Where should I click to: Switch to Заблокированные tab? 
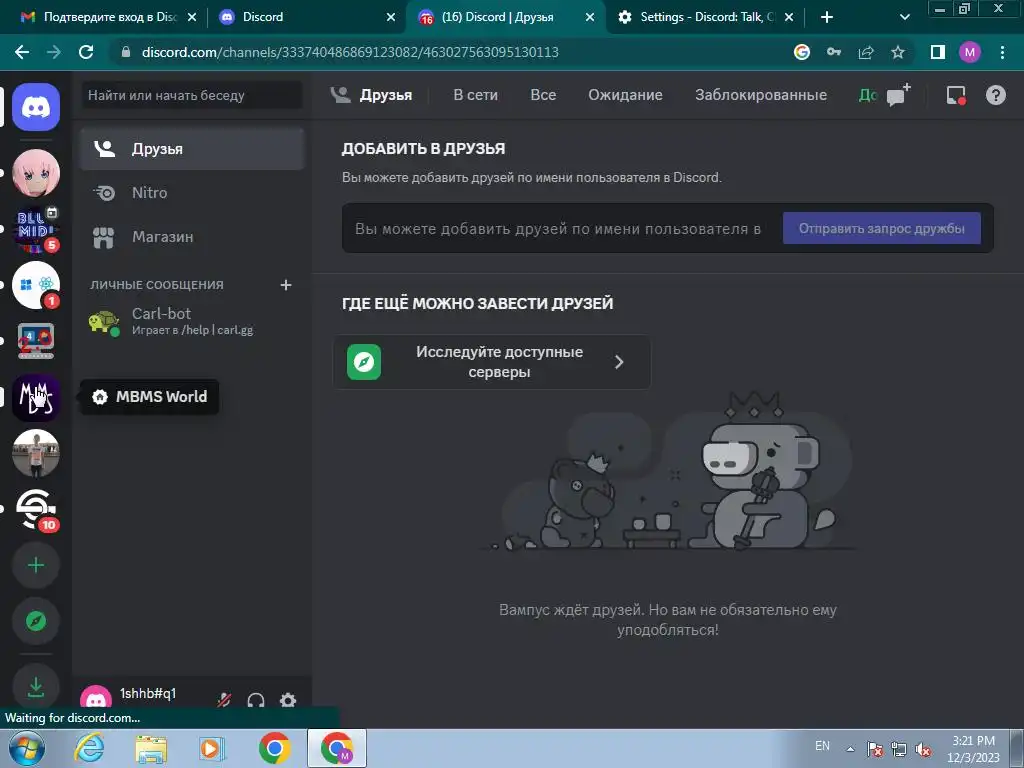point(761,95)
